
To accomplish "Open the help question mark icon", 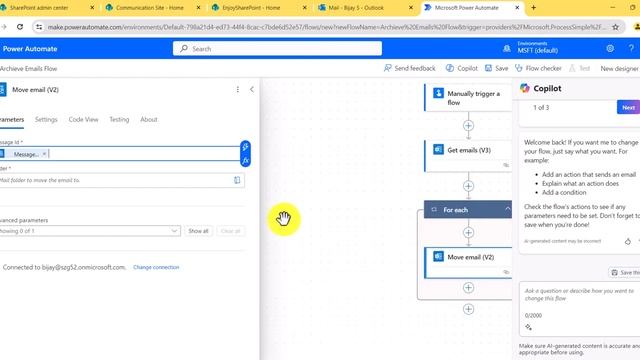I will point(631,49).
